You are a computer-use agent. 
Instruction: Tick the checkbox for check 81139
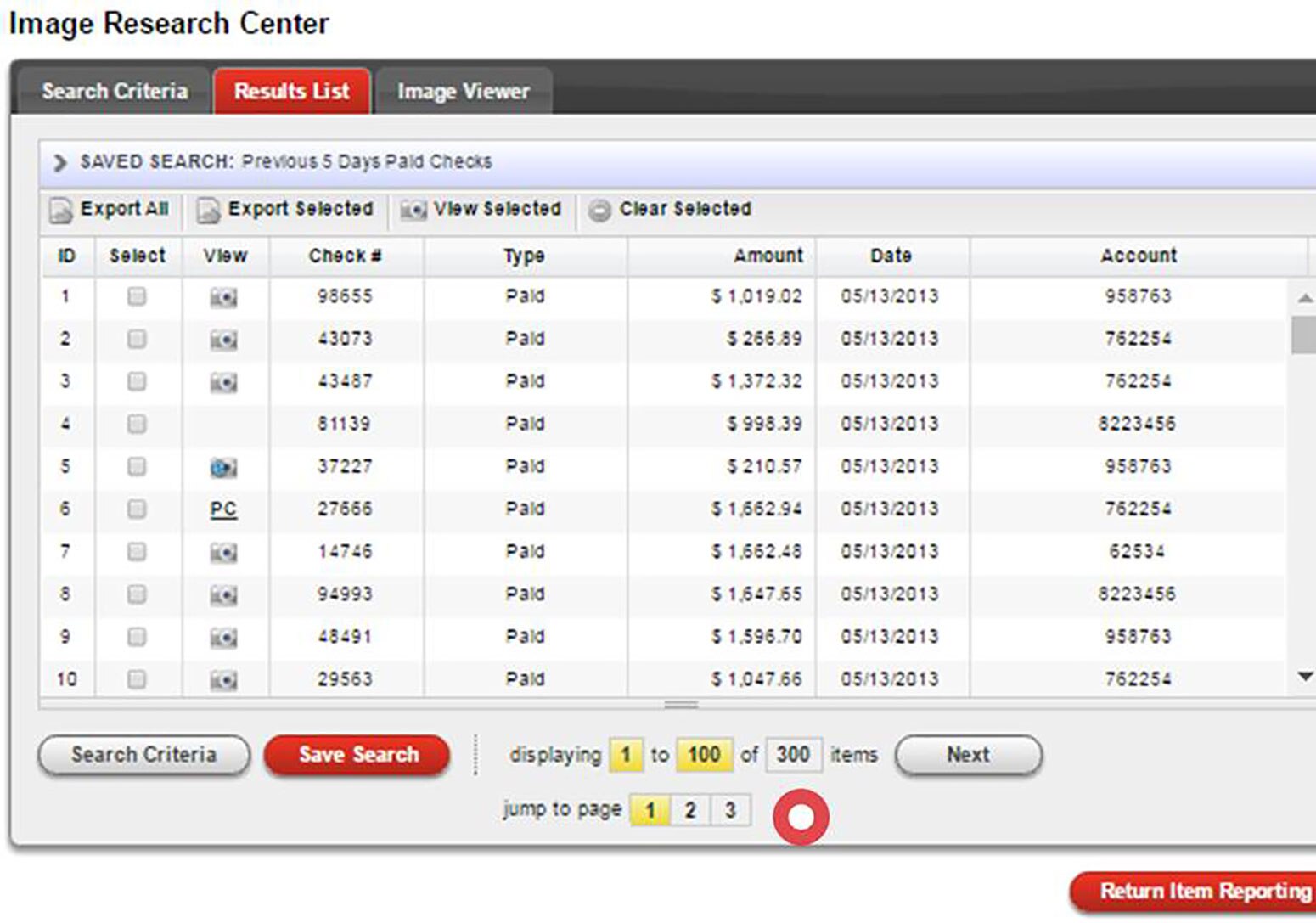[137, 424]
